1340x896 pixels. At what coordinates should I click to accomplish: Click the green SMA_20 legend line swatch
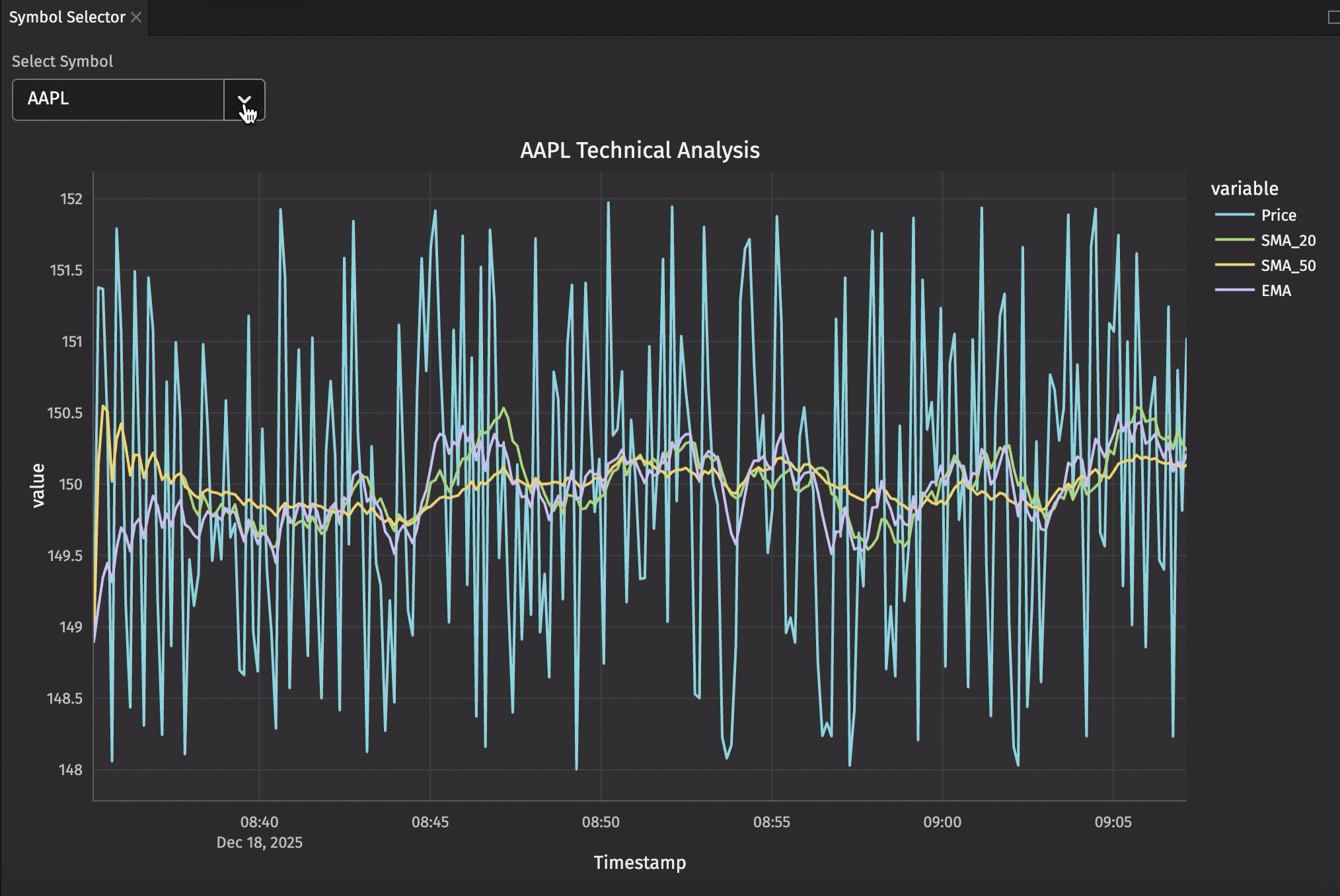(1234, 241)
